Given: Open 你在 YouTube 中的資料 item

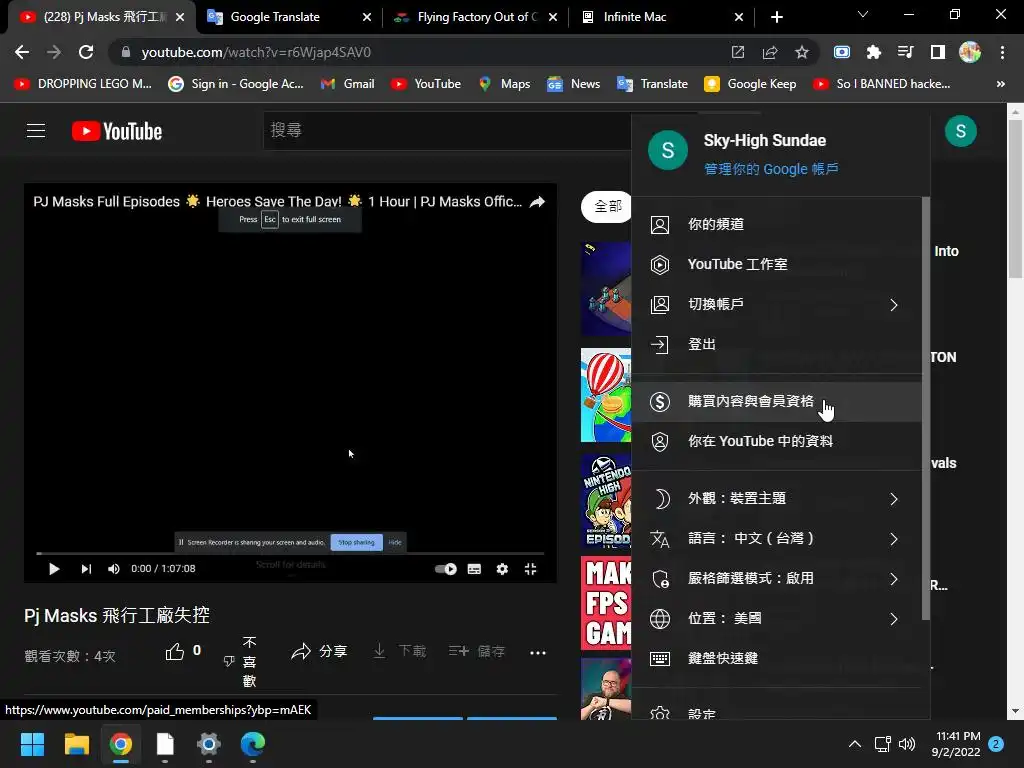Looking at the screenshot, I should [776, 441].
